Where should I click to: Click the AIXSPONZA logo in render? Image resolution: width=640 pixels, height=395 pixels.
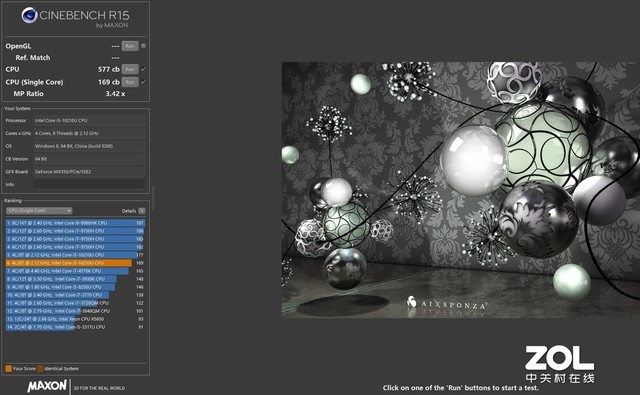tap(447, 304)
